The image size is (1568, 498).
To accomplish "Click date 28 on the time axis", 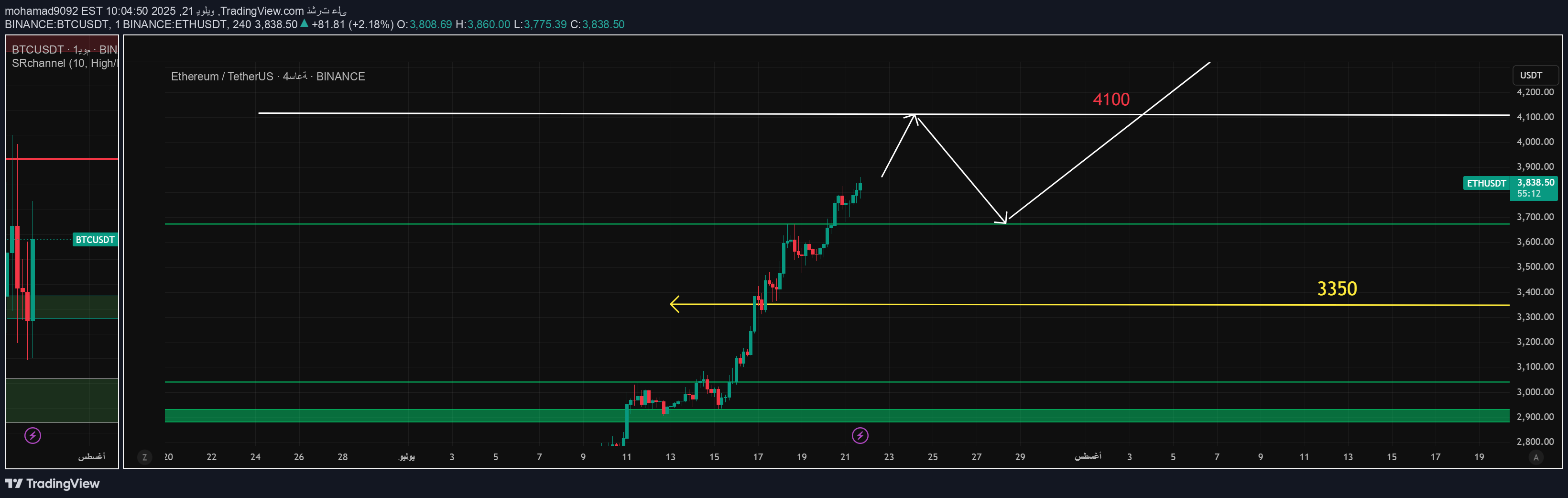I will (x=343, y=457).
